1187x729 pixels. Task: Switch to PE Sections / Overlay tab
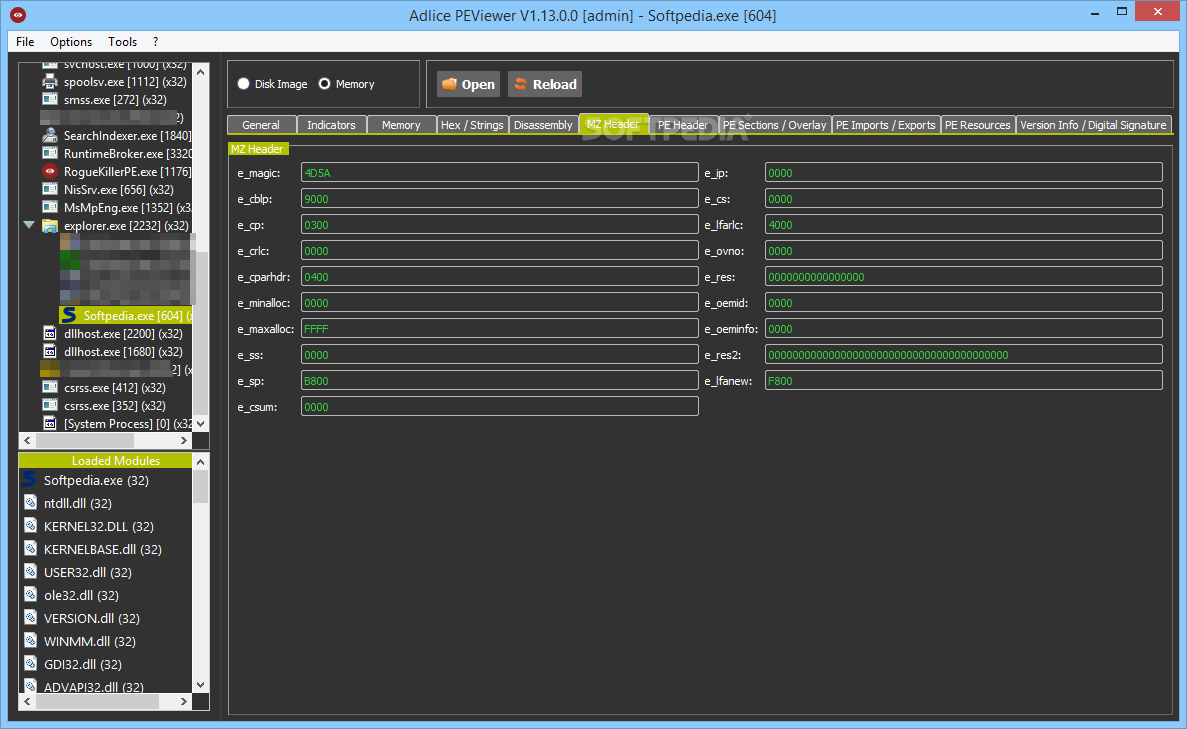coord(775,125)
